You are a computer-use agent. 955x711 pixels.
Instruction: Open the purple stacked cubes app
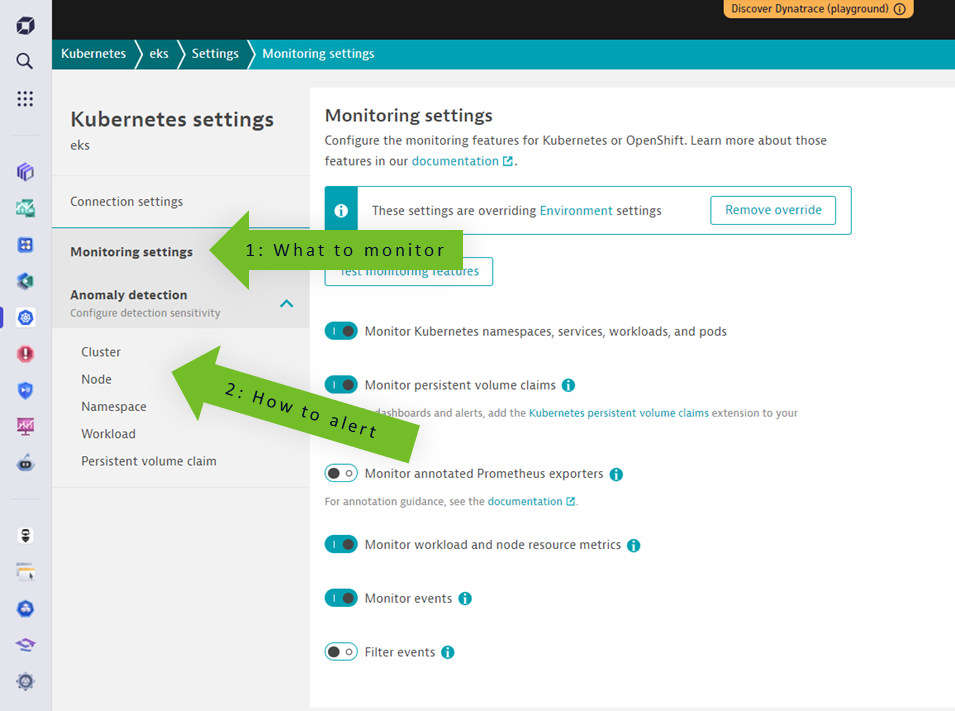[x=25, y=172]
